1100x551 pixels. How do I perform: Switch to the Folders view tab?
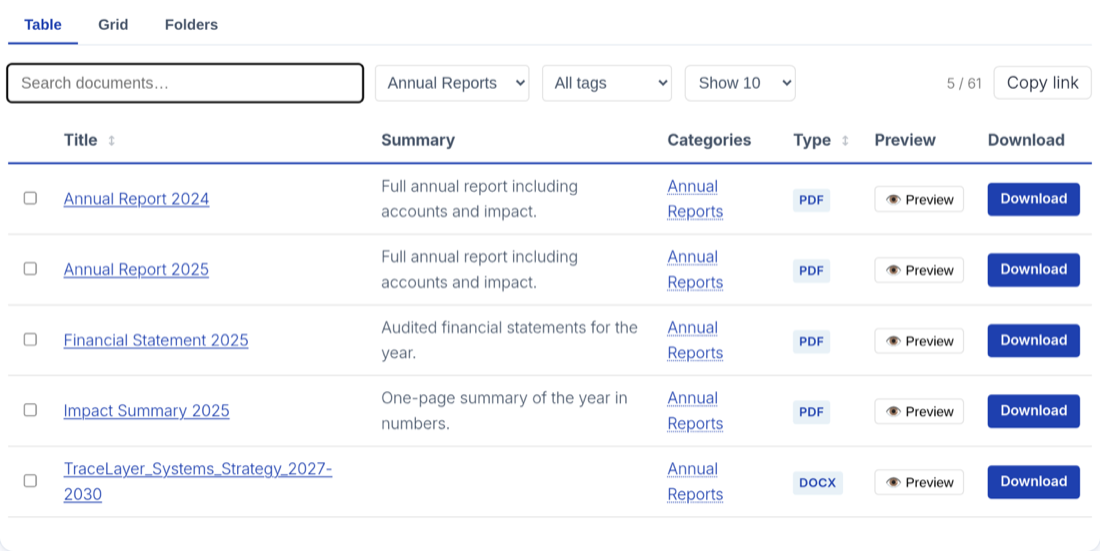pos(191,25)
